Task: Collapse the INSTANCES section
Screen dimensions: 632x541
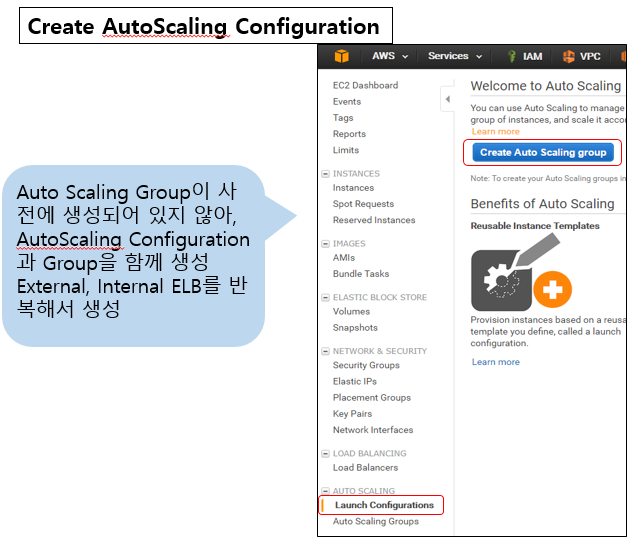Action: (x=325, y=174)
